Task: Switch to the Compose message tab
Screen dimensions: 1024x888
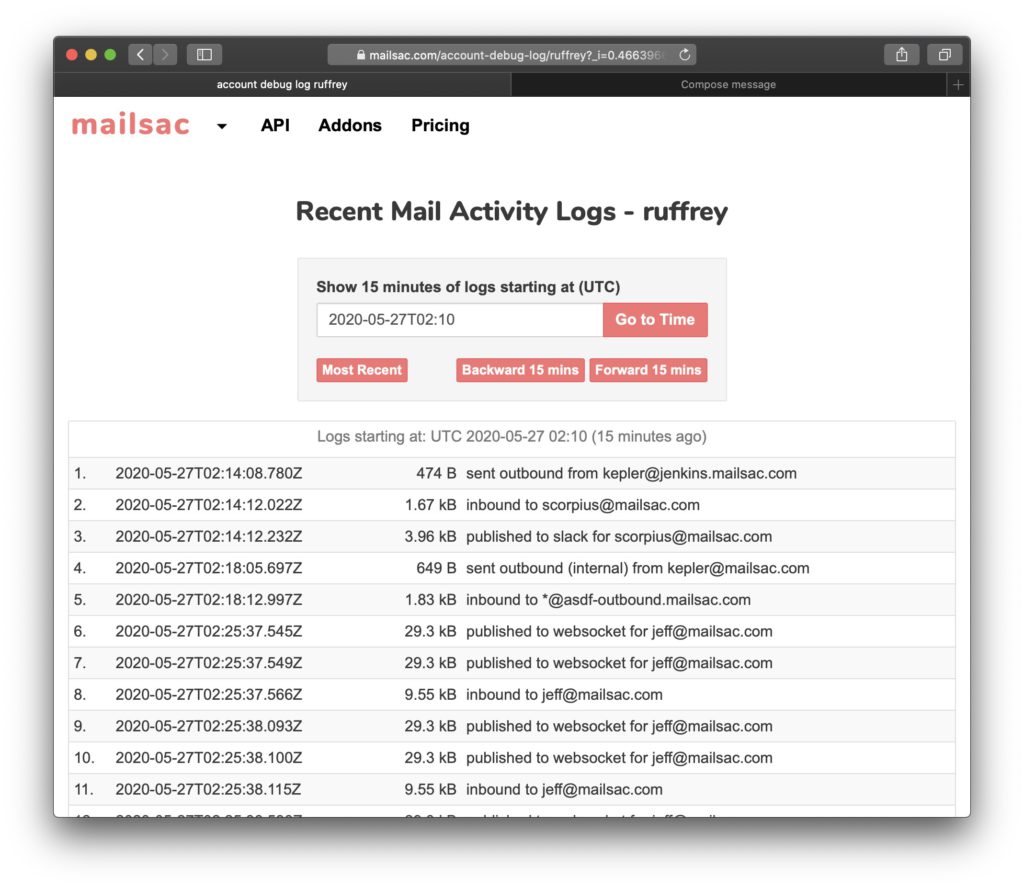Action: 728,84
